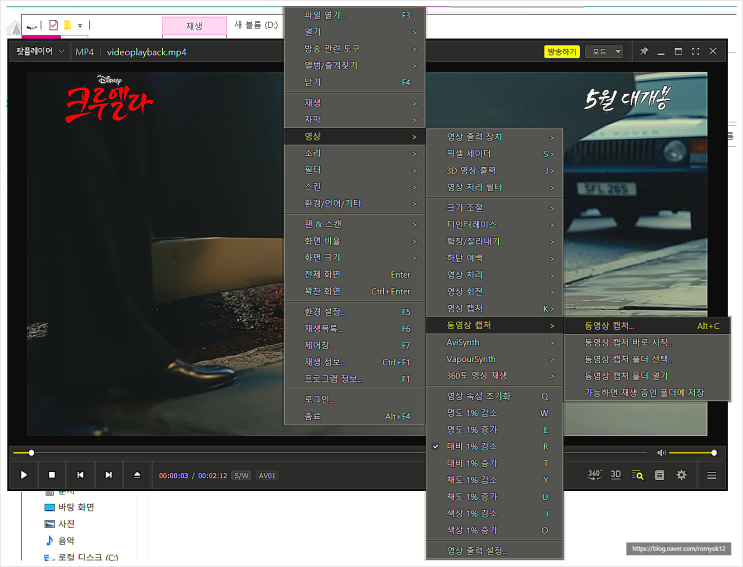Open 영상 출력 설정 item
743x567 pixels.
[x=494, y=551]
